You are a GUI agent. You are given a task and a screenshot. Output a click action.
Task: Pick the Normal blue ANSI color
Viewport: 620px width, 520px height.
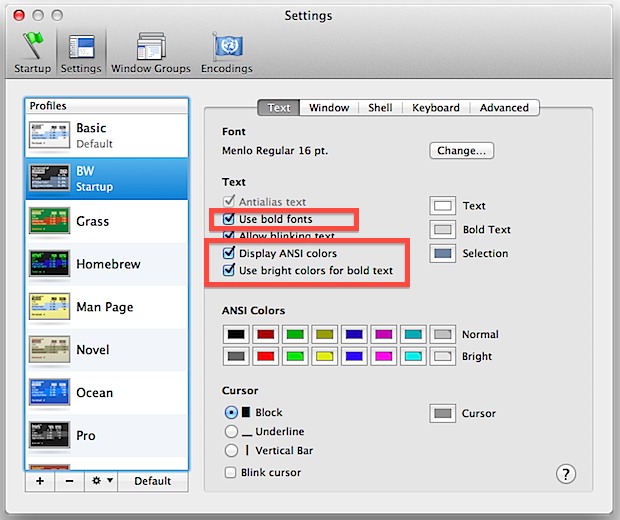click(x=354, y=335)
